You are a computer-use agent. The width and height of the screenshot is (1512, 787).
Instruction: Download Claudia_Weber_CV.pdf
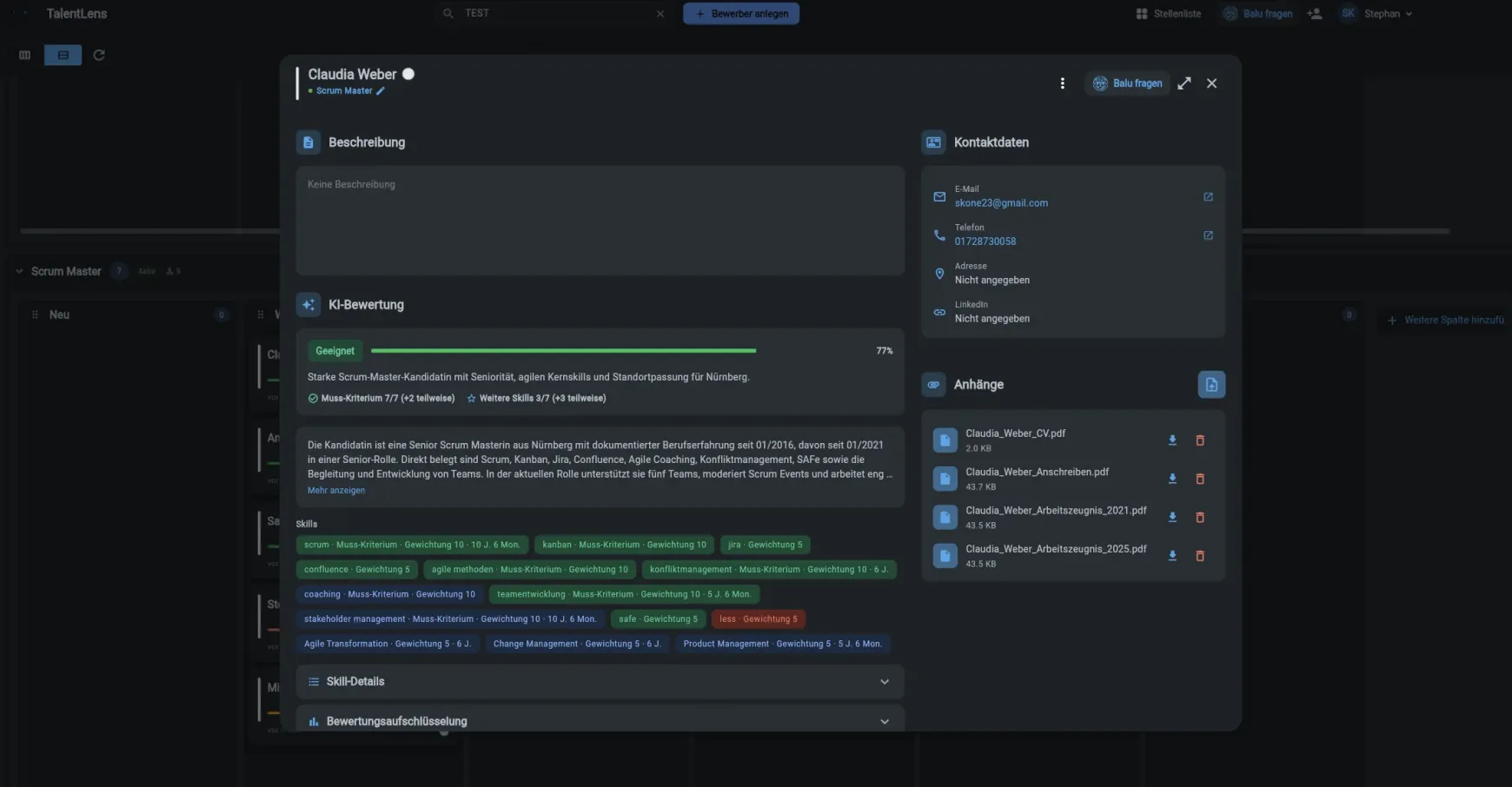tap(1172, 440)
